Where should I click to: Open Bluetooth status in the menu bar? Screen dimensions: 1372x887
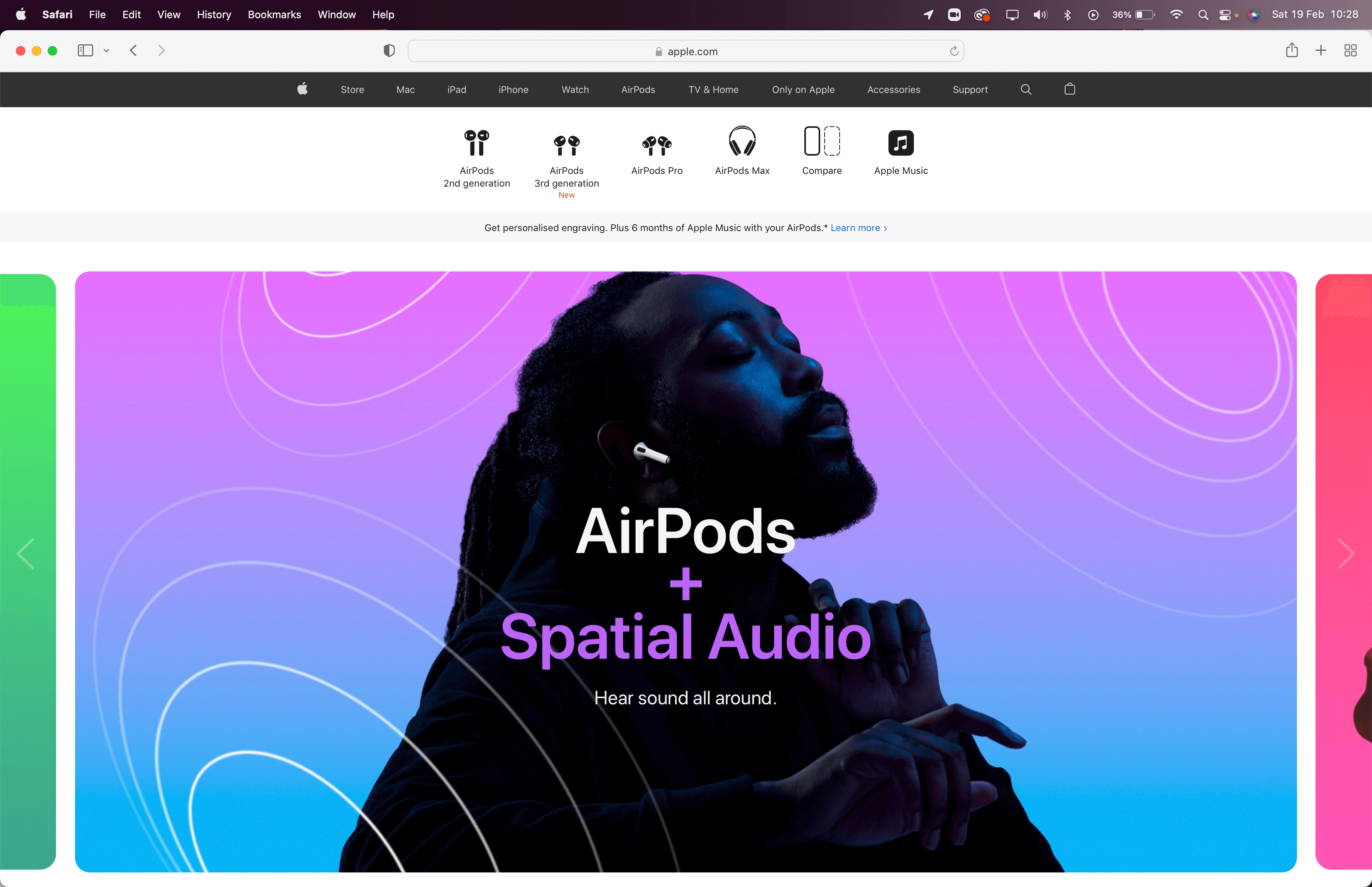1067,15
